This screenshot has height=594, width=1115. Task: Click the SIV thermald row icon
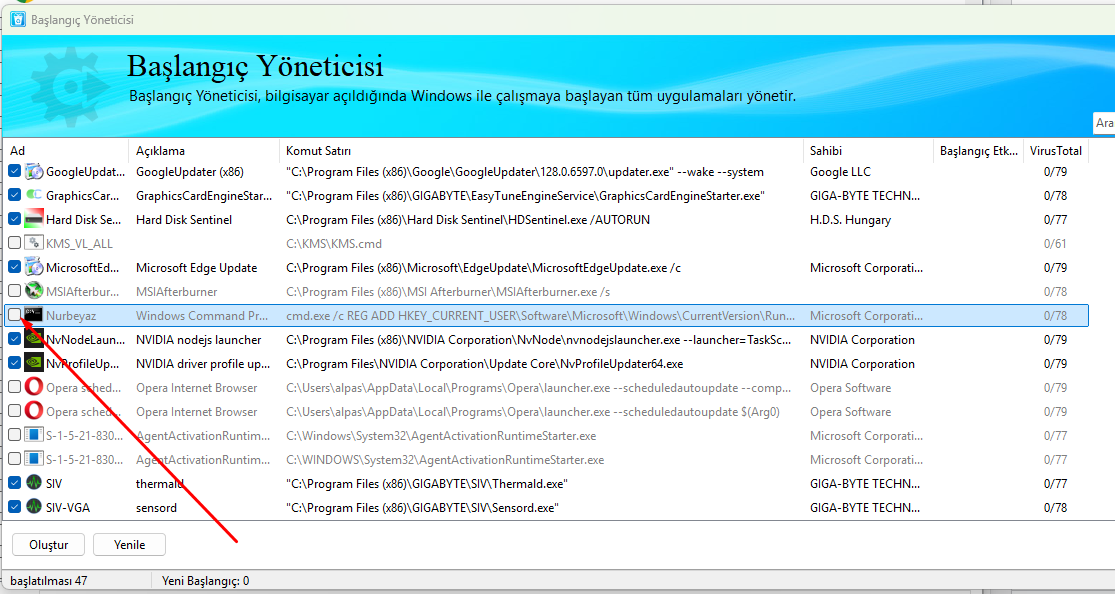coord(33,484)
